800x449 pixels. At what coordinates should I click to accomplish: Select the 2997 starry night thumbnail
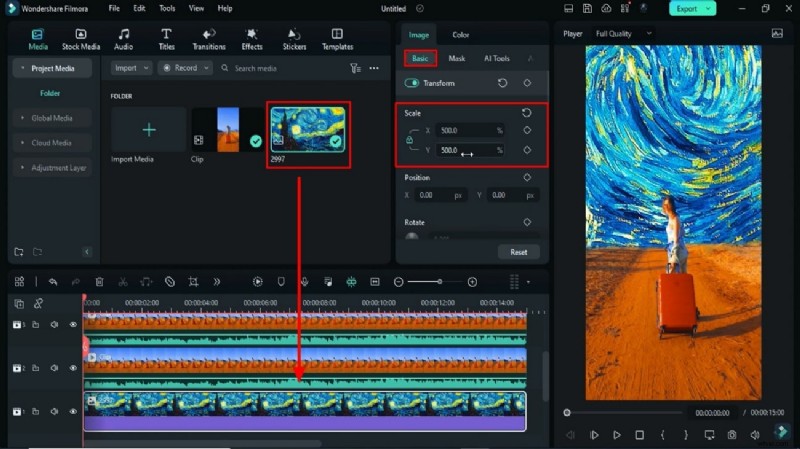point(308,130)
